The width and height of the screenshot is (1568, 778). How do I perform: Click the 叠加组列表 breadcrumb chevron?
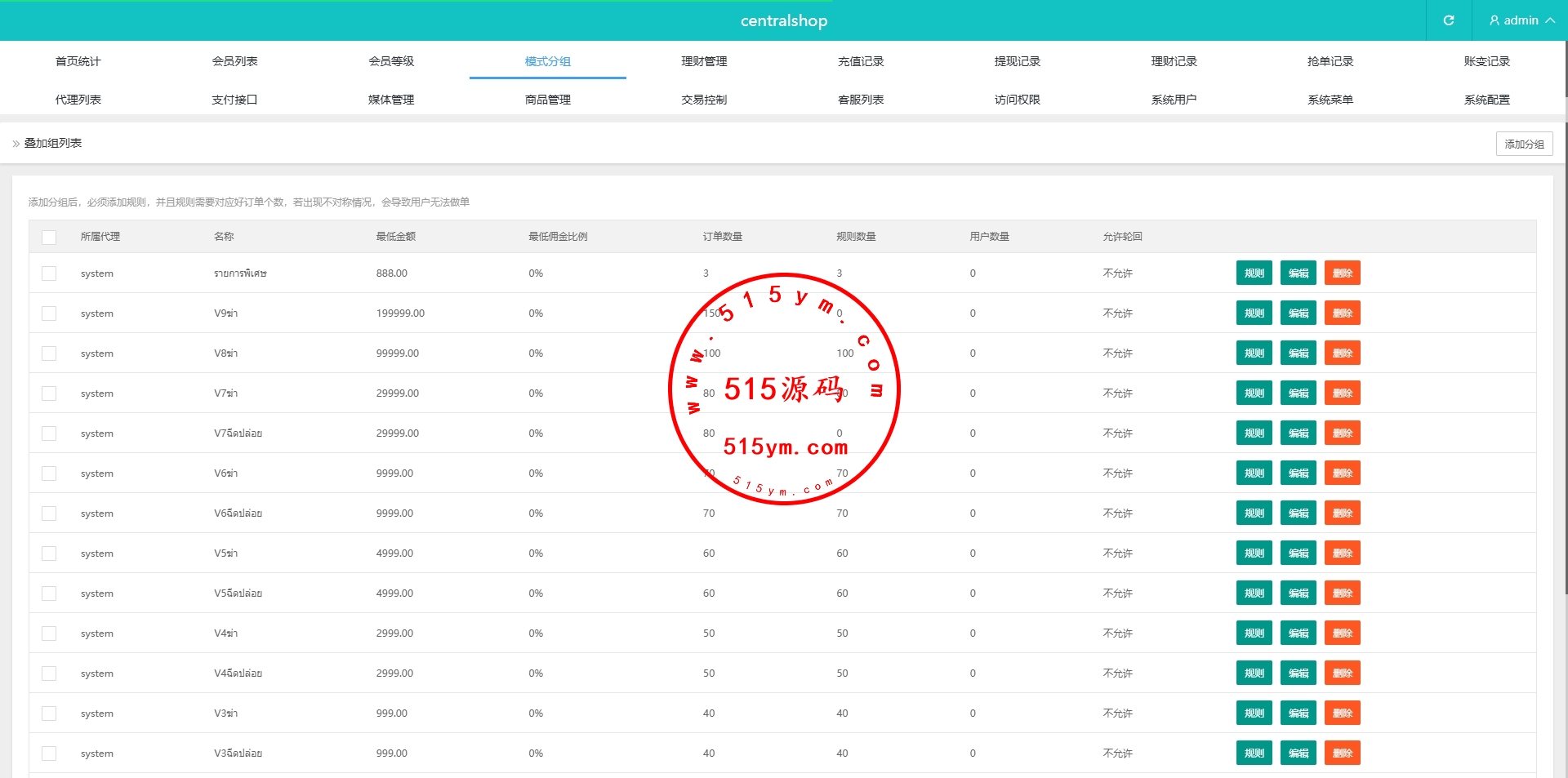point(16,144)
